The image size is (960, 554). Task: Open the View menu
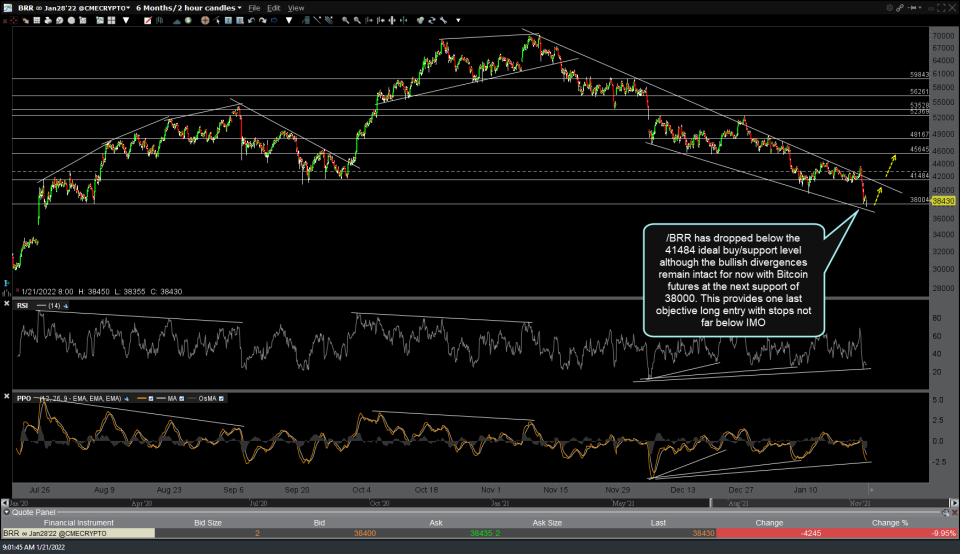296,7
